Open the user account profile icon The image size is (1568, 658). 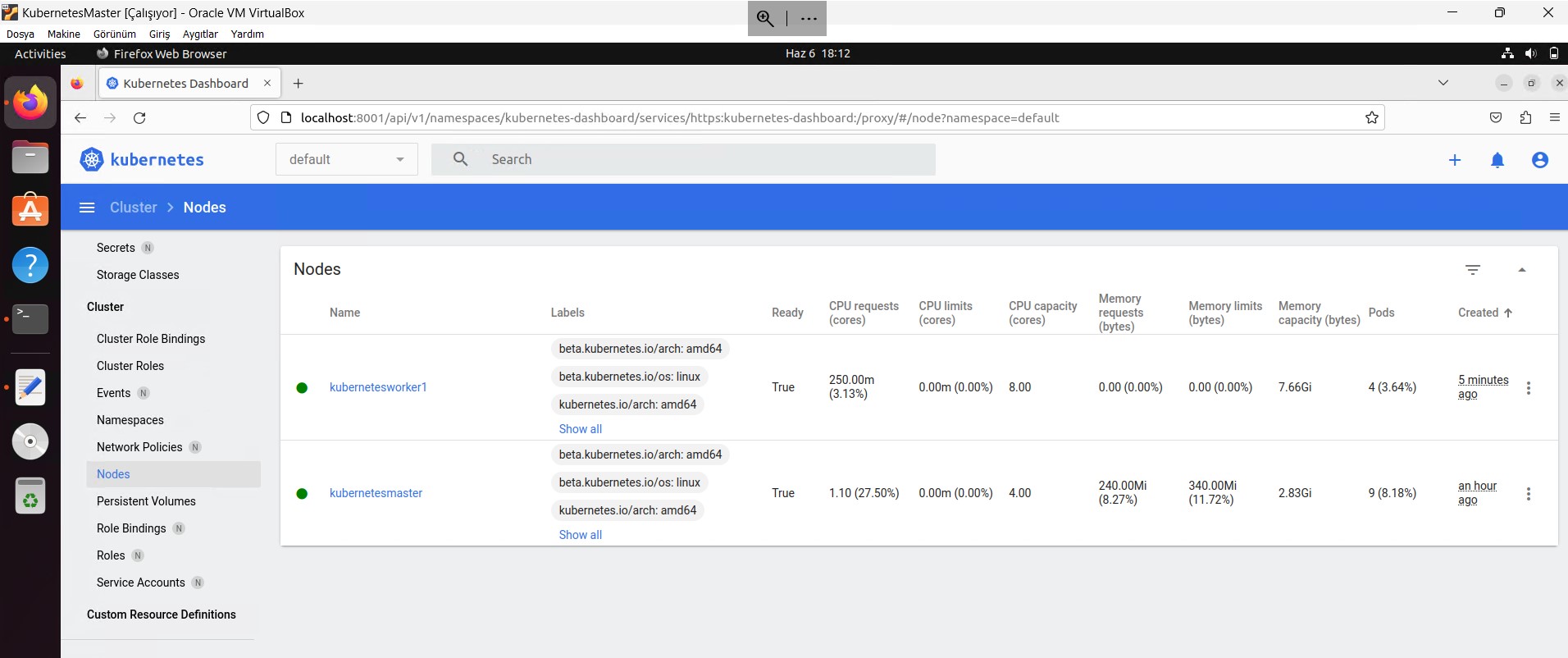[x=1540, y=160]
